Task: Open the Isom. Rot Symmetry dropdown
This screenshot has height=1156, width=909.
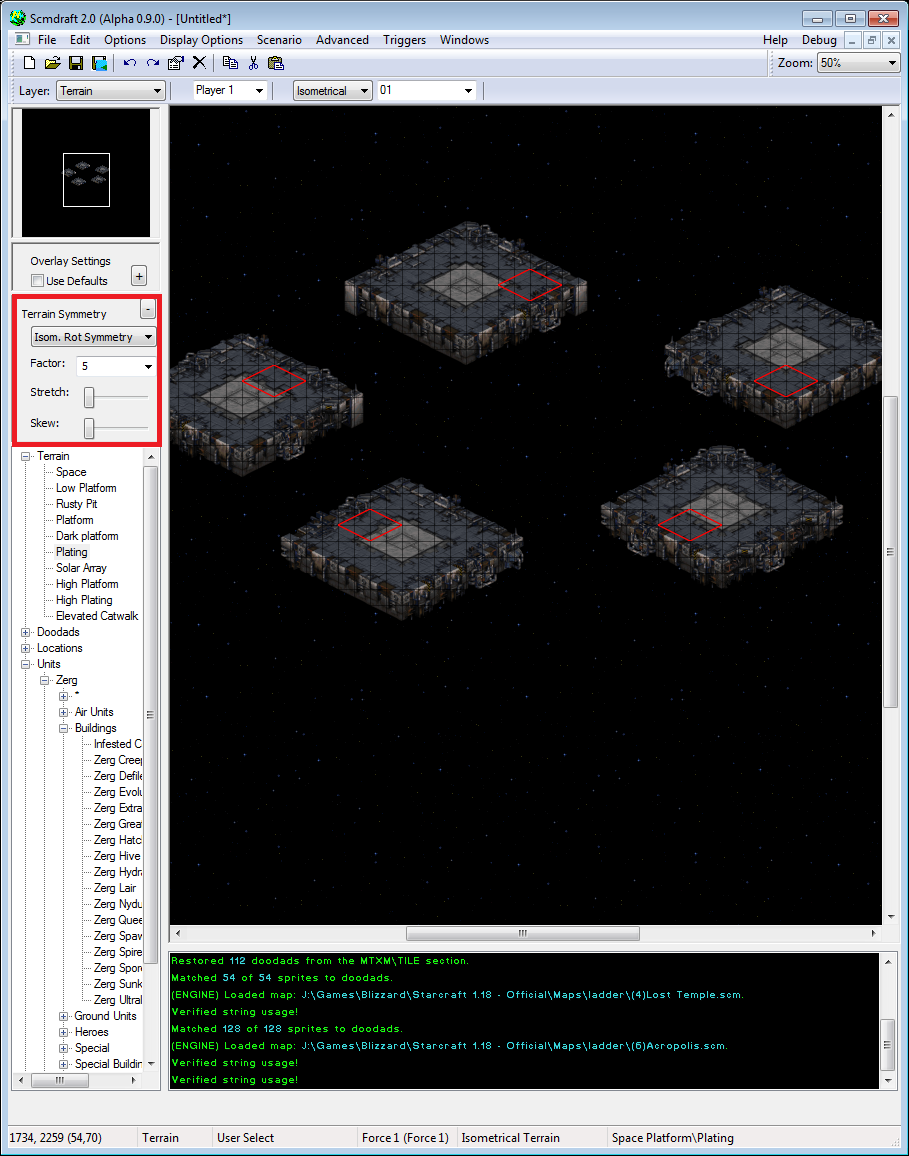Action: click(93, 337)
